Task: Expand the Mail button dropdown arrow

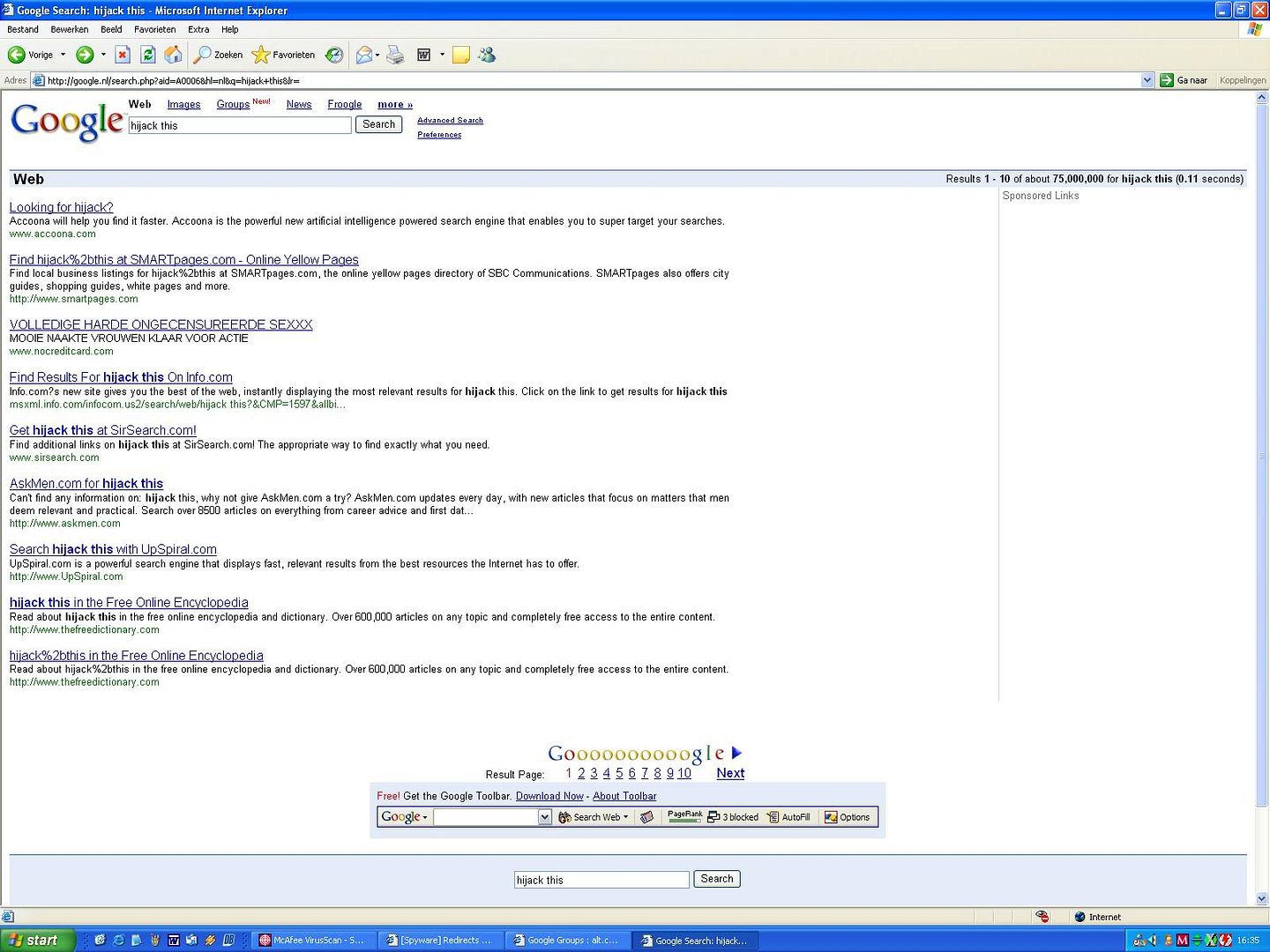Action: [x=377, y=55]
